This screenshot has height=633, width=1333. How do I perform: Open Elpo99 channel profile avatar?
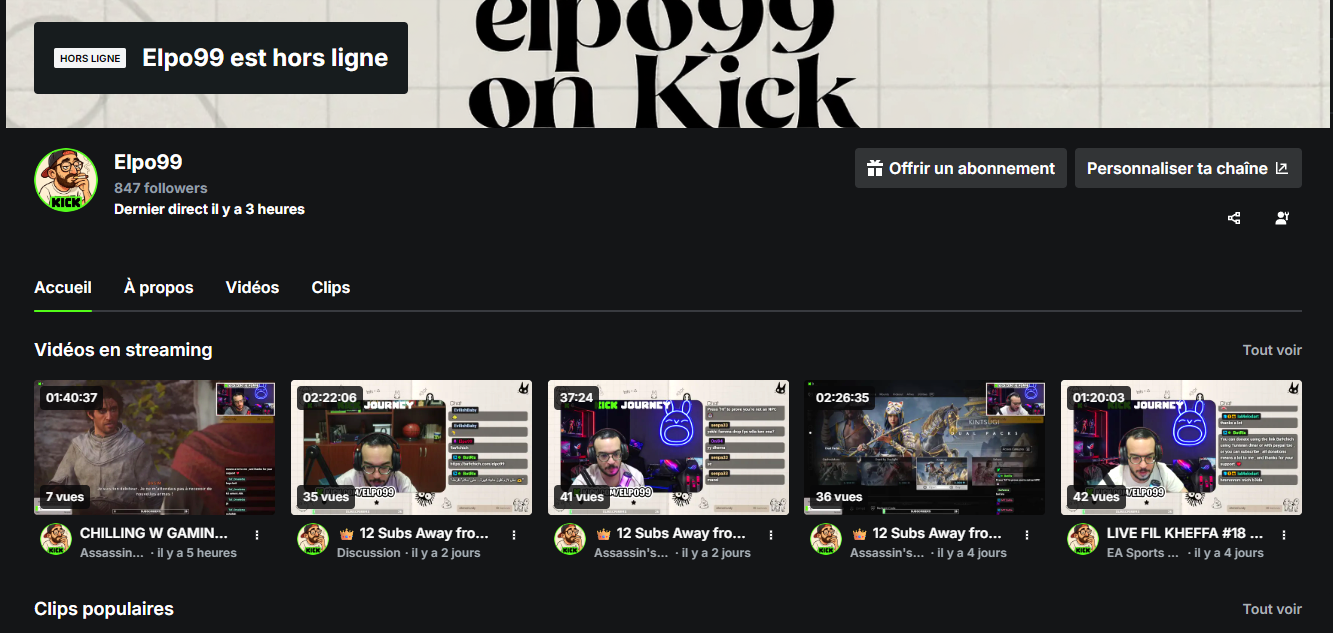click(66, 180)
